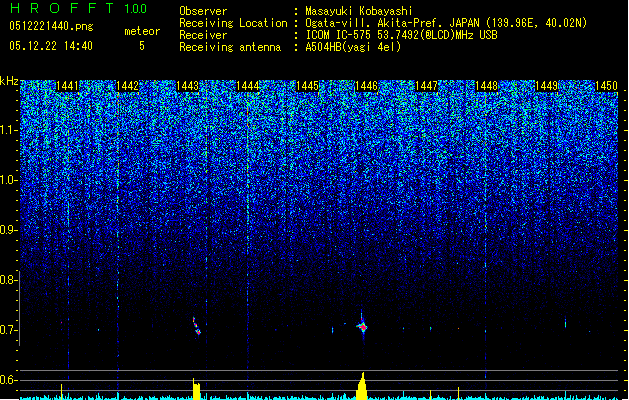This screenshot has height=400, width=629.
Task: Click the yellow power block under 1443
Action: (196, 389)
